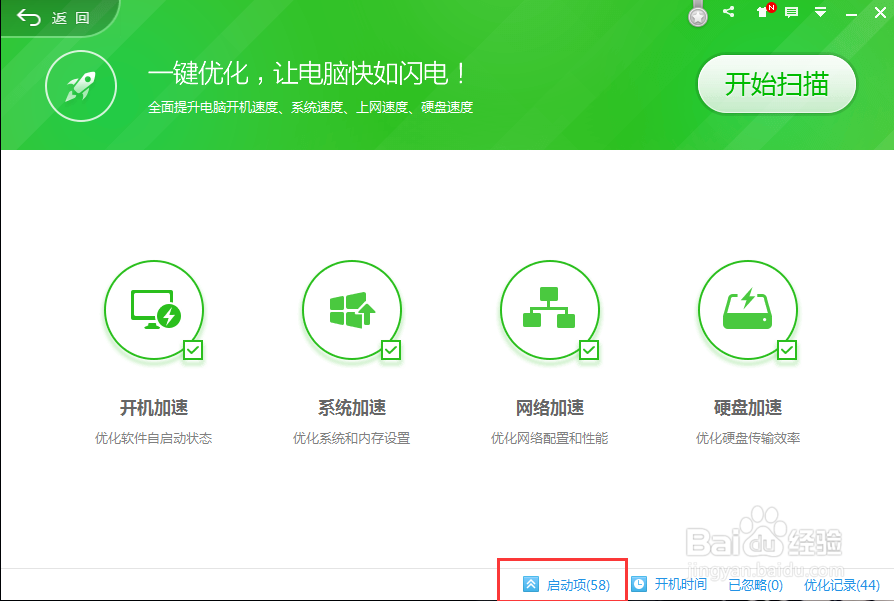This screenshot has height=601, width=894.
Task: Close the optimizer window
Action: point(880,13)
